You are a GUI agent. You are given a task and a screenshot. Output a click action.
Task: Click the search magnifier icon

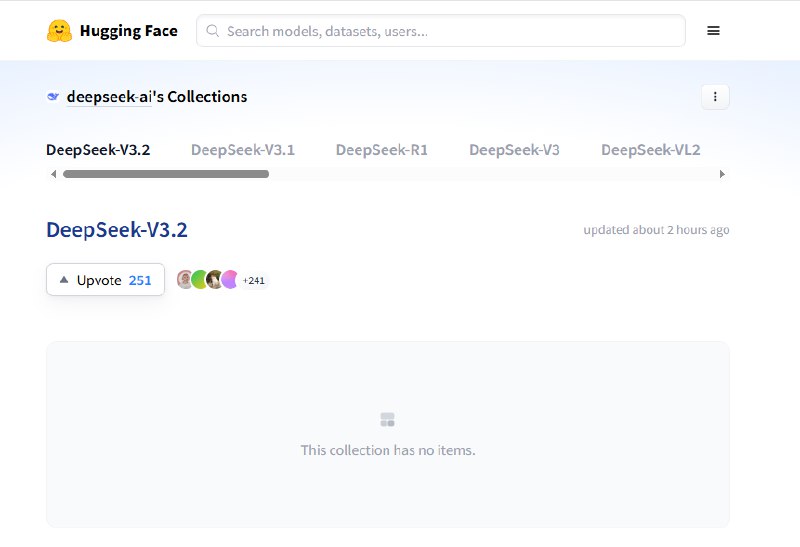click(x=213, y=31)
